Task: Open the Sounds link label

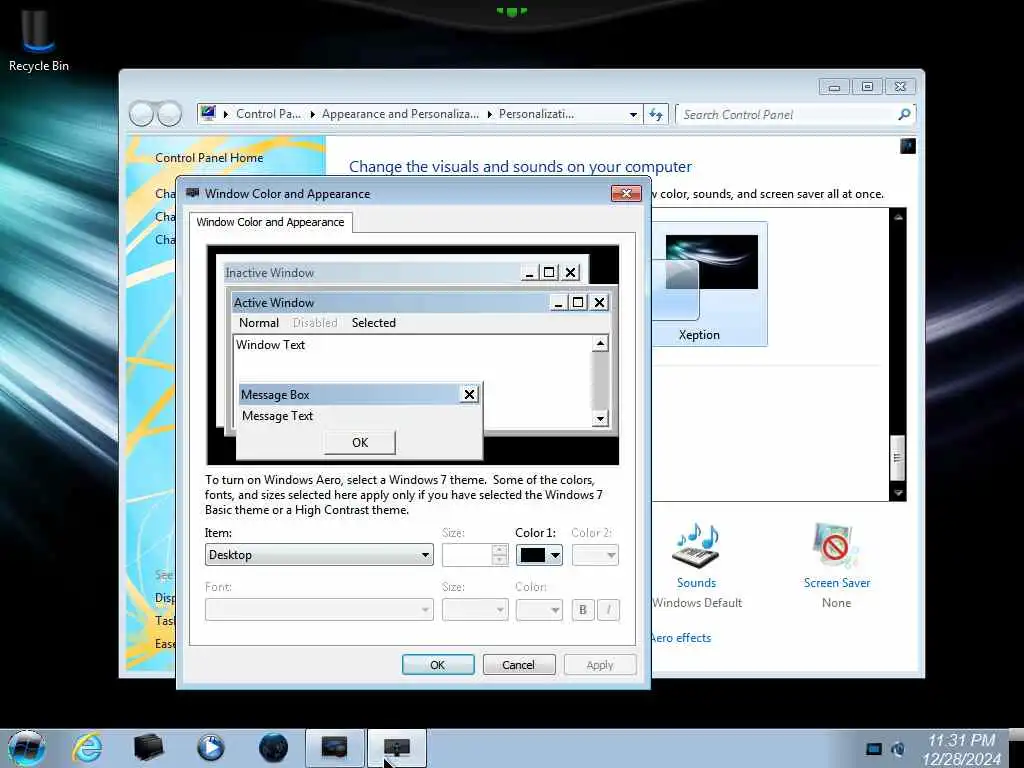Action: tap(696, 583)
